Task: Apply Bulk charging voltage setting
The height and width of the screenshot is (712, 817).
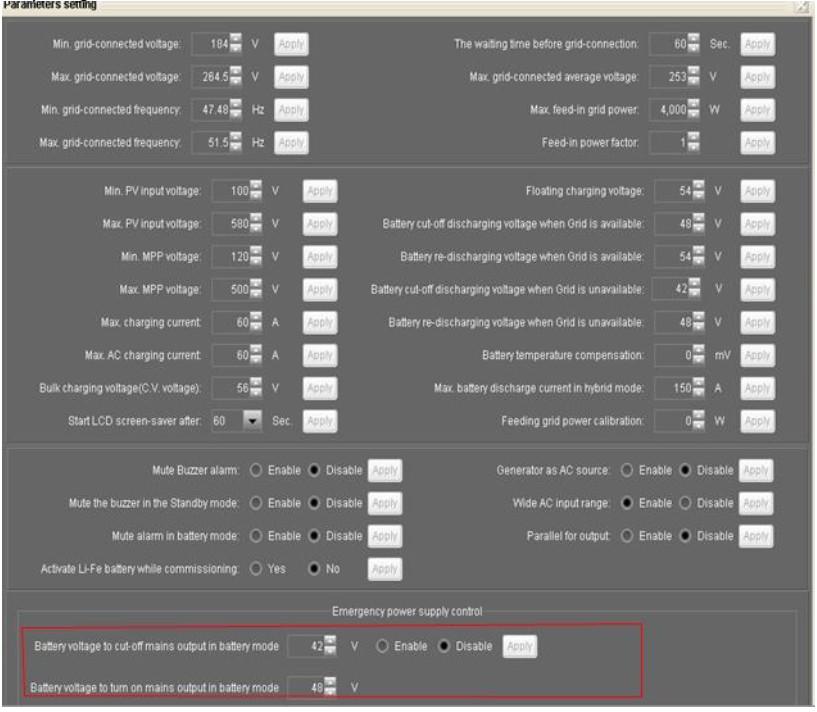Action: 320,388
